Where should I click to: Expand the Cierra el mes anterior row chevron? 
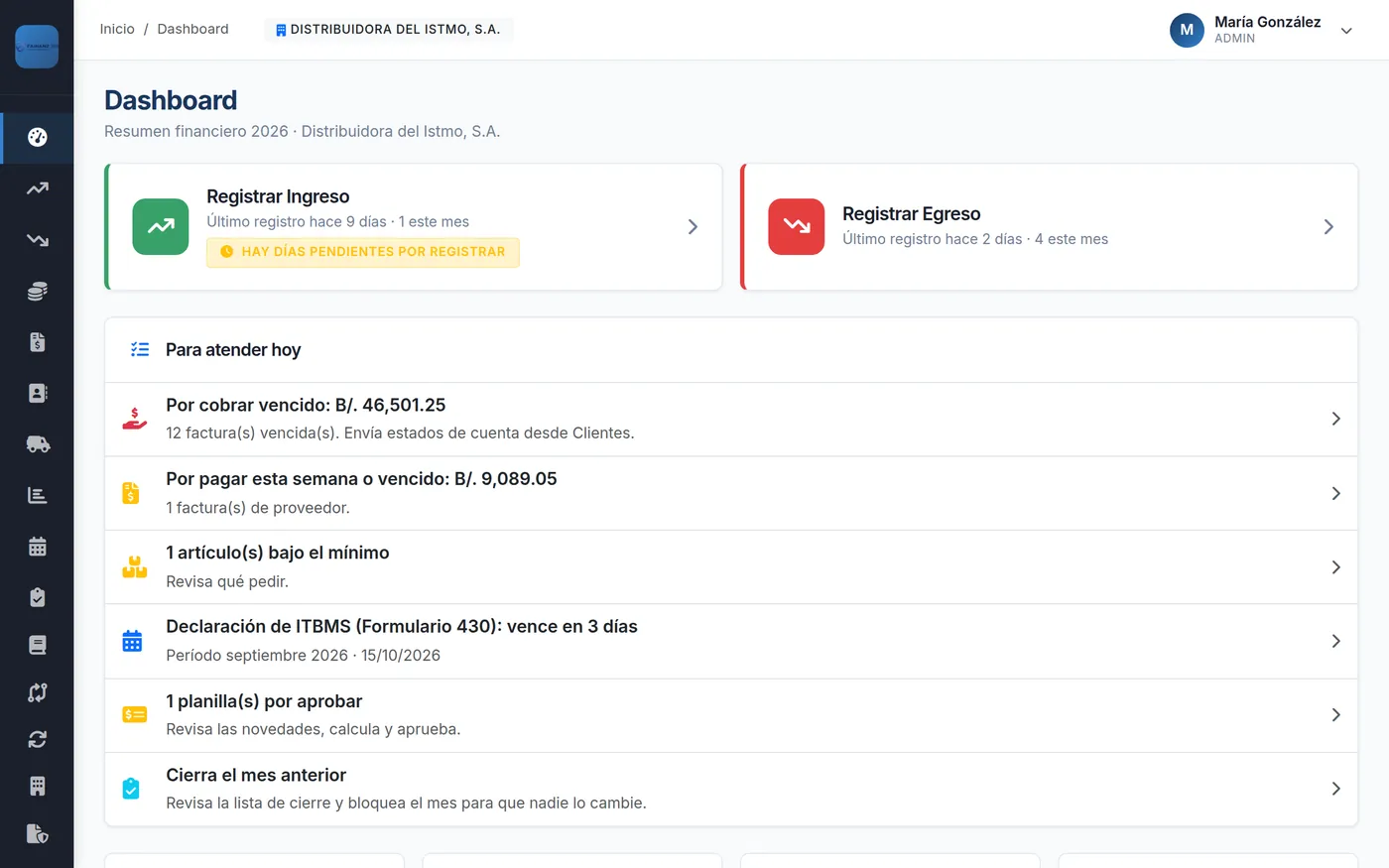1335,789
